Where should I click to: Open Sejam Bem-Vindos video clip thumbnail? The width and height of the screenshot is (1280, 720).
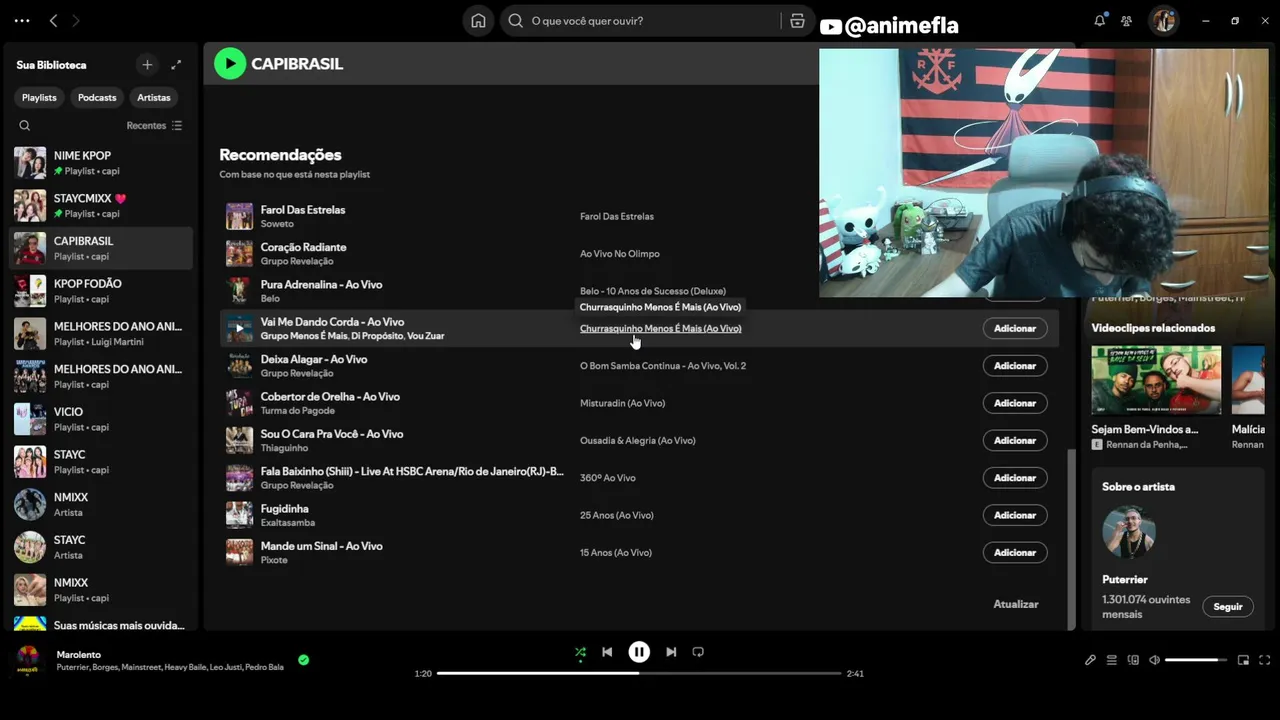(1156, 380)
